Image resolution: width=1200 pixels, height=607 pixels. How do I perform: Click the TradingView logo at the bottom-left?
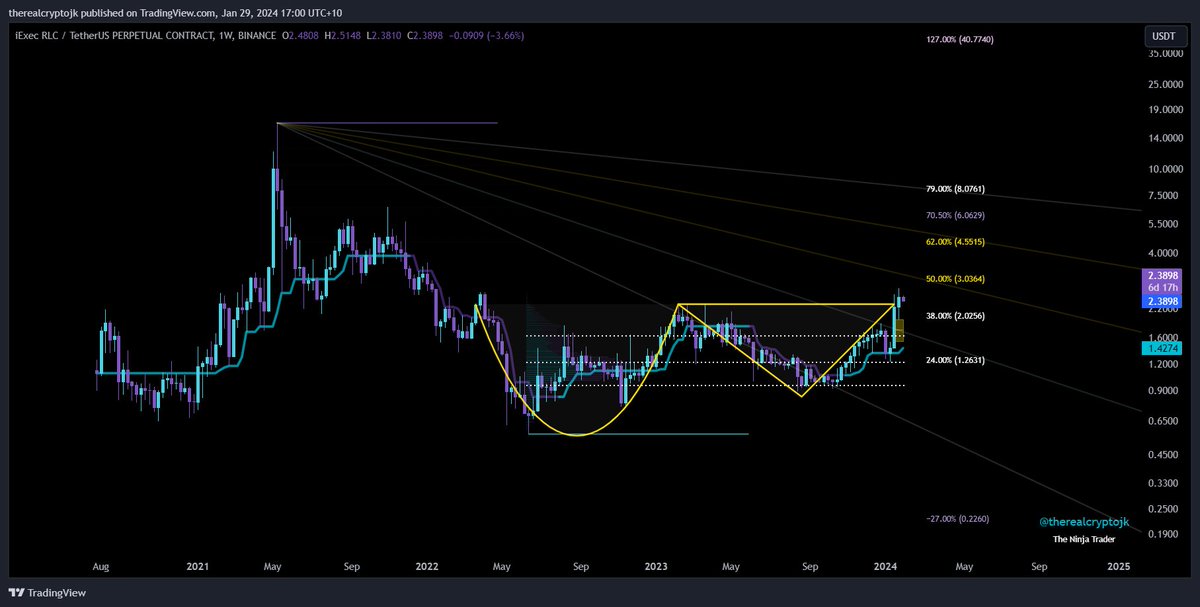pyautogui.click(x=48, y=593)
